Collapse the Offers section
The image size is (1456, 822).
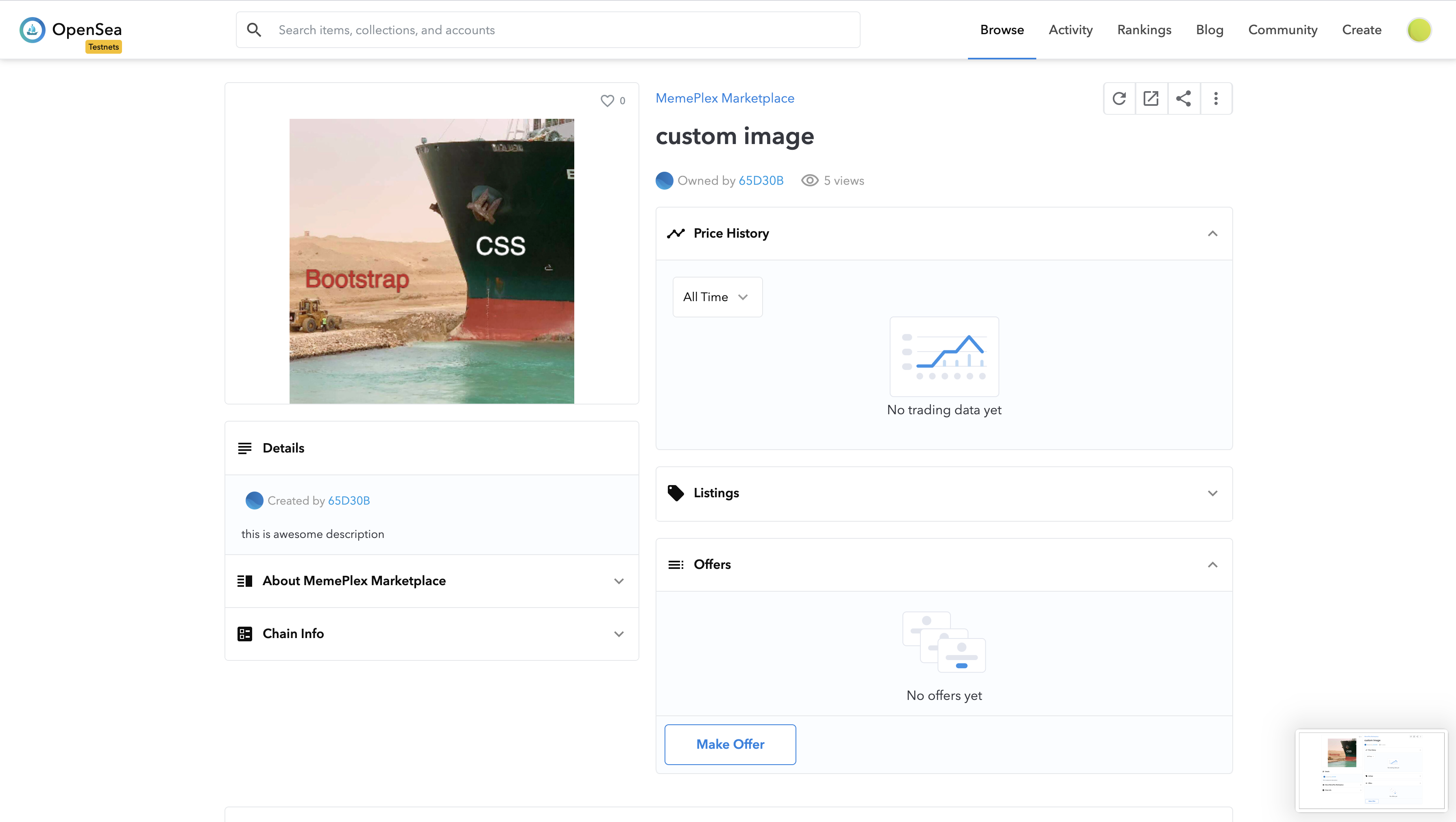click(1212, 564)
